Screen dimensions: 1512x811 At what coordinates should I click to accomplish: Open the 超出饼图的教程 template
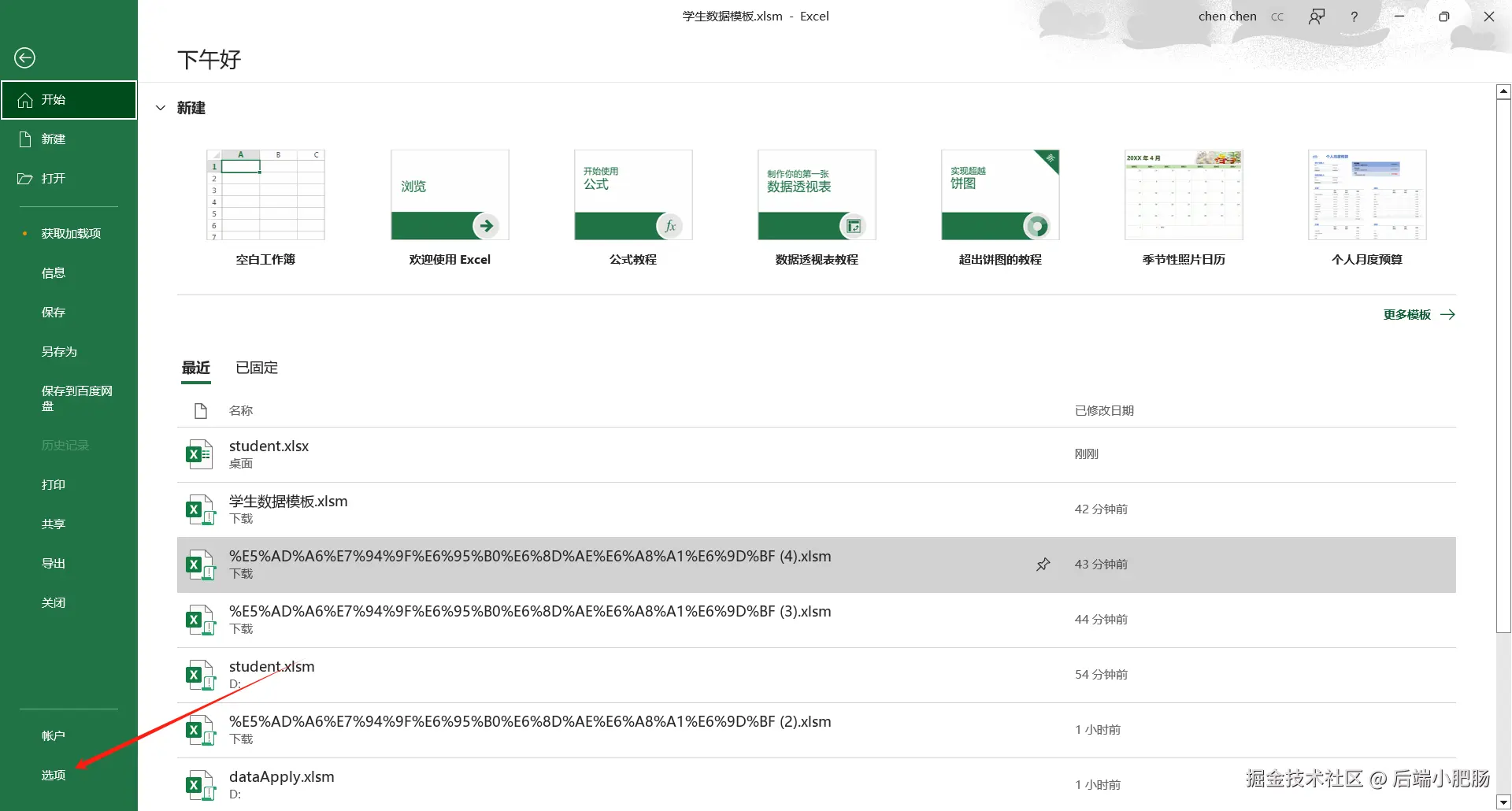point(1000,208)
